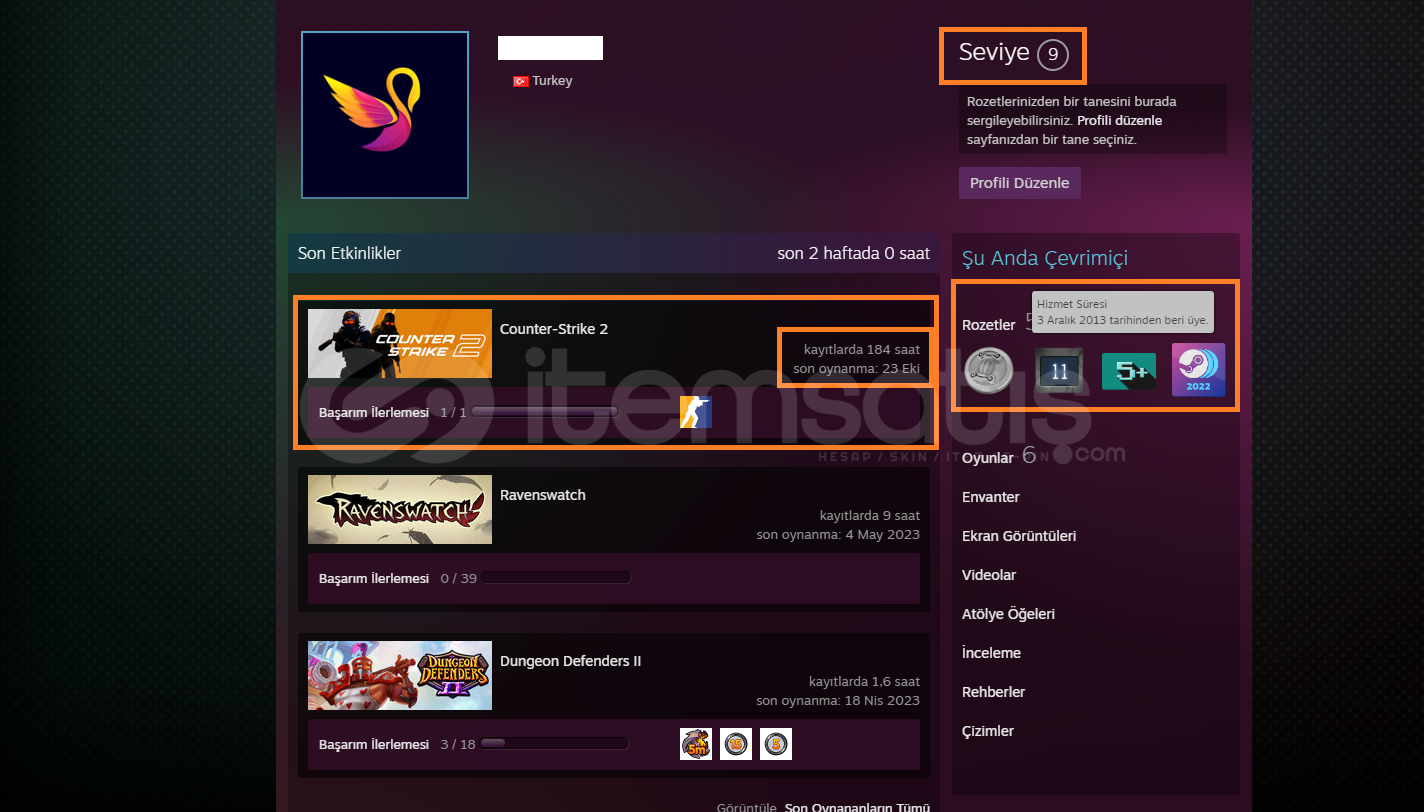The width and height of the screenshot is (1424, 812).
Task: Open the Dungeon Defenders II title link
Action: [570, 661]
